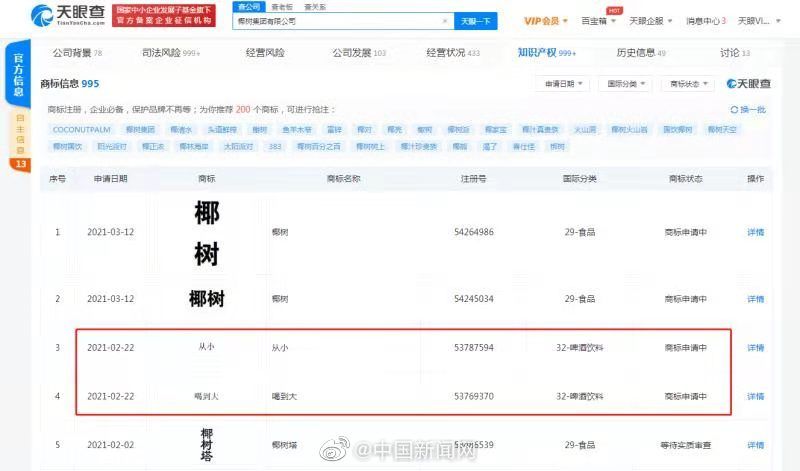Expand the 国际分类 filter dropdown
The width and height of the screenshot is (800, 471).
627,84
